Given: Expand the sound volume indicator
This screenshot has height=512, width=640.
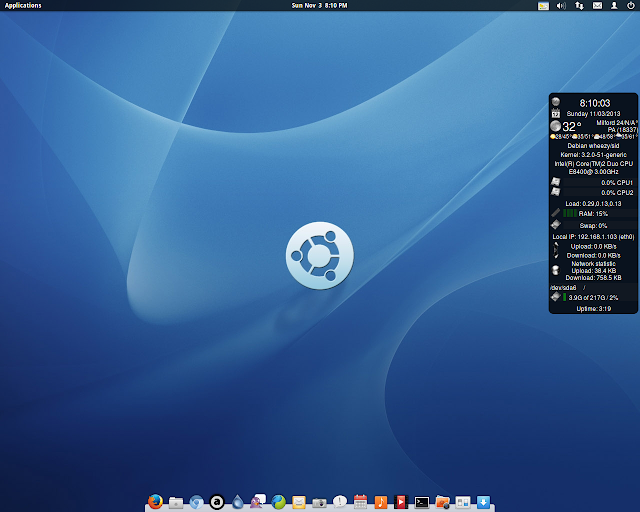Looking at the screenshot, I should [561, 5].
